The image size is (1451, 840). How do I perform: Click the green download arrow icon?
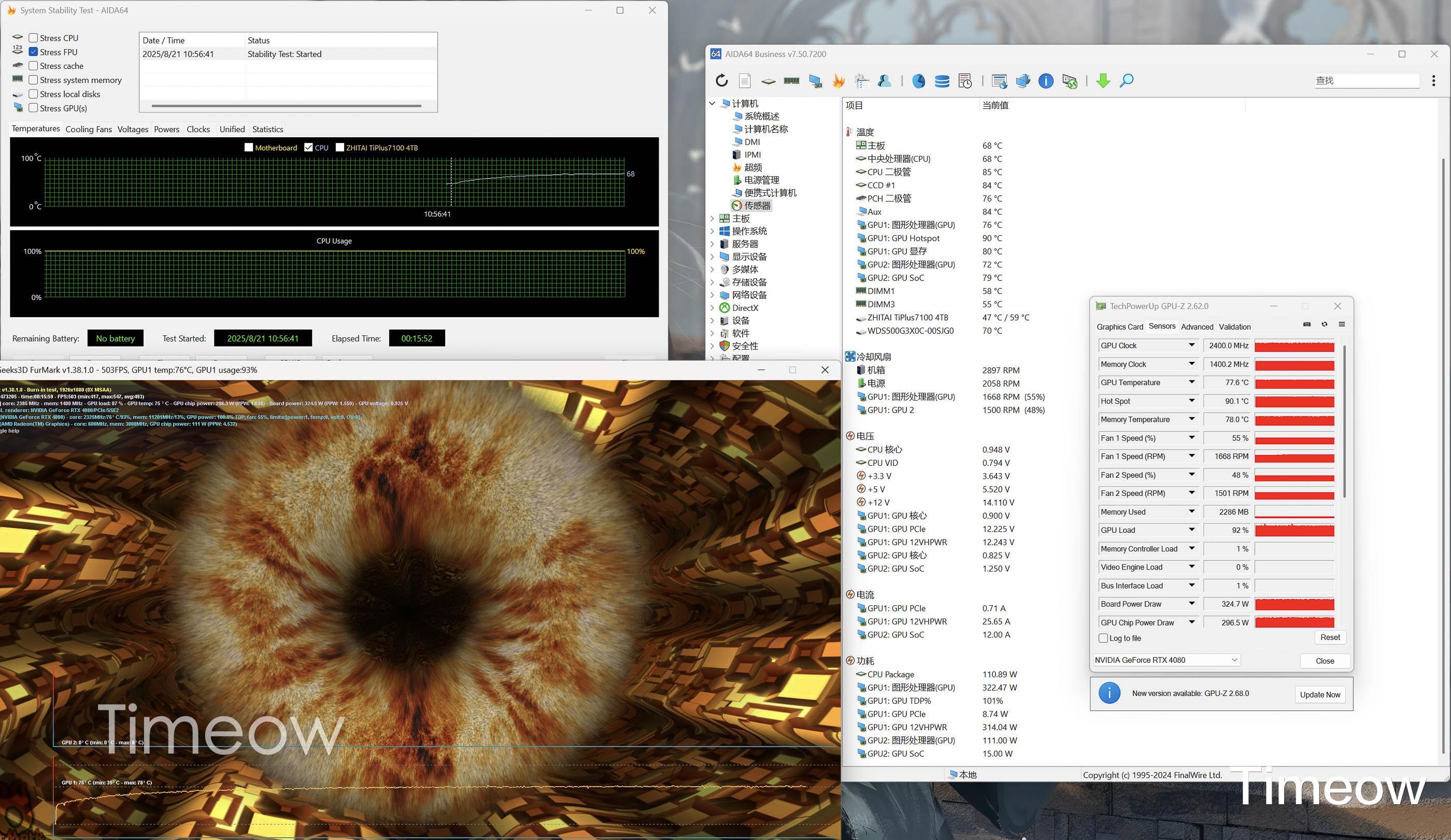[x=1103, y=81]
